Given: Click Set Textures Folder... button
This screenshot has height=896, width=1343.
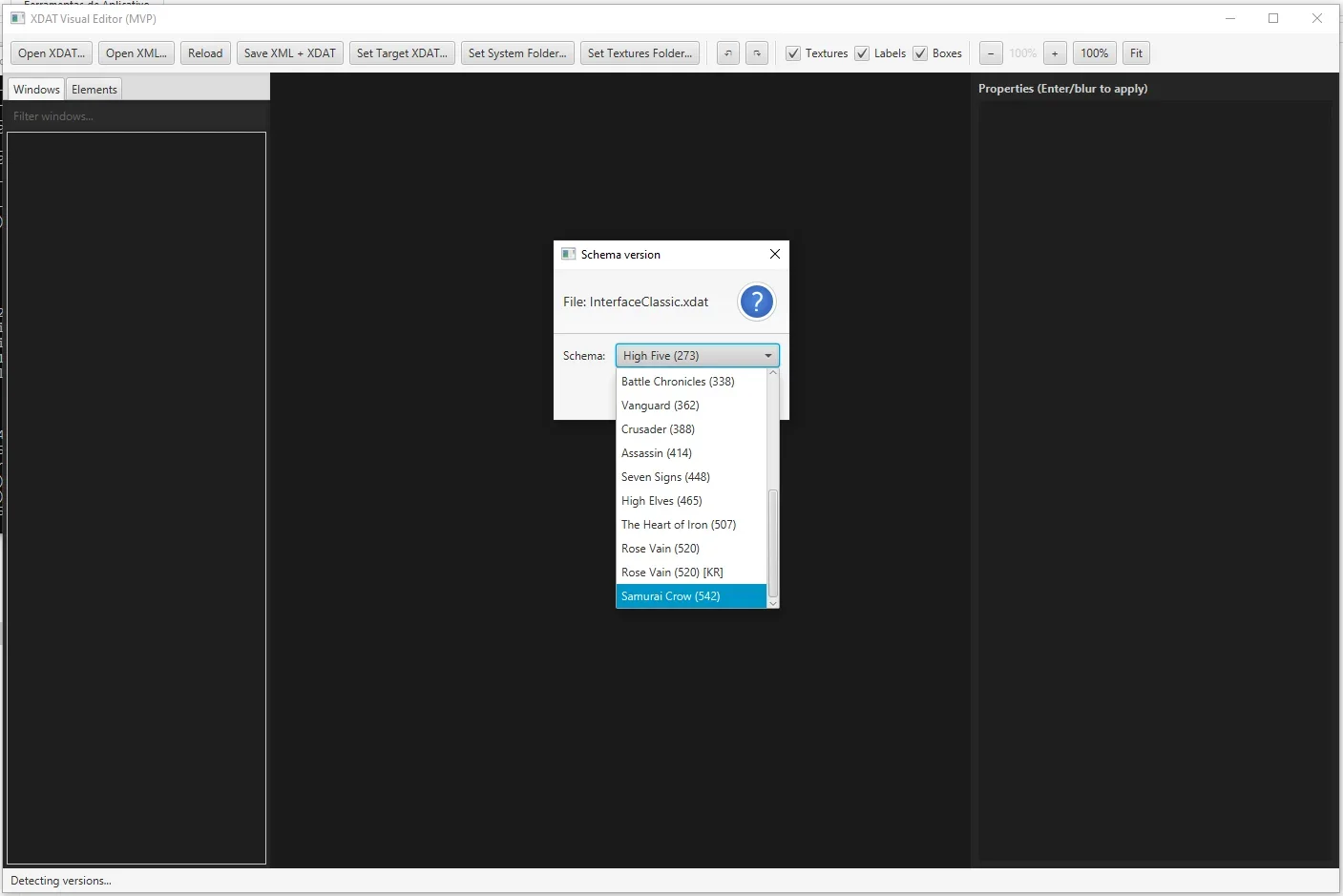Looking at the screenshot, I should coord(640,53).
